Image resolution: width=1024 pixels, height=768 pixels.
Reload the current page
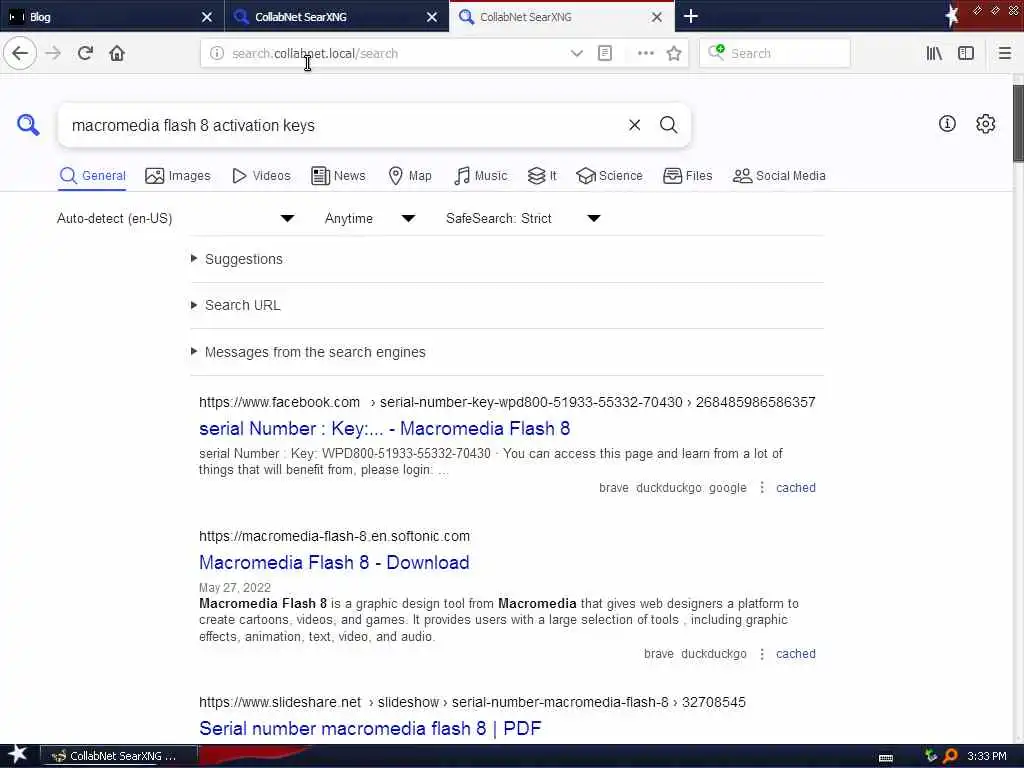[86, 54]
